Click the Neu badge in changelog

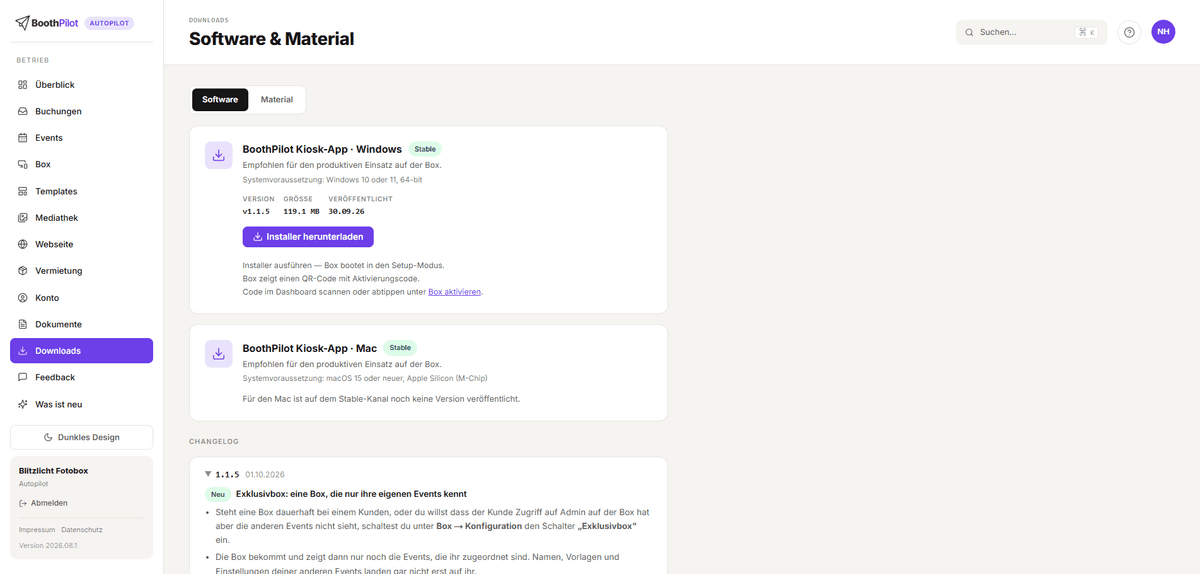(x=218, y=494)
